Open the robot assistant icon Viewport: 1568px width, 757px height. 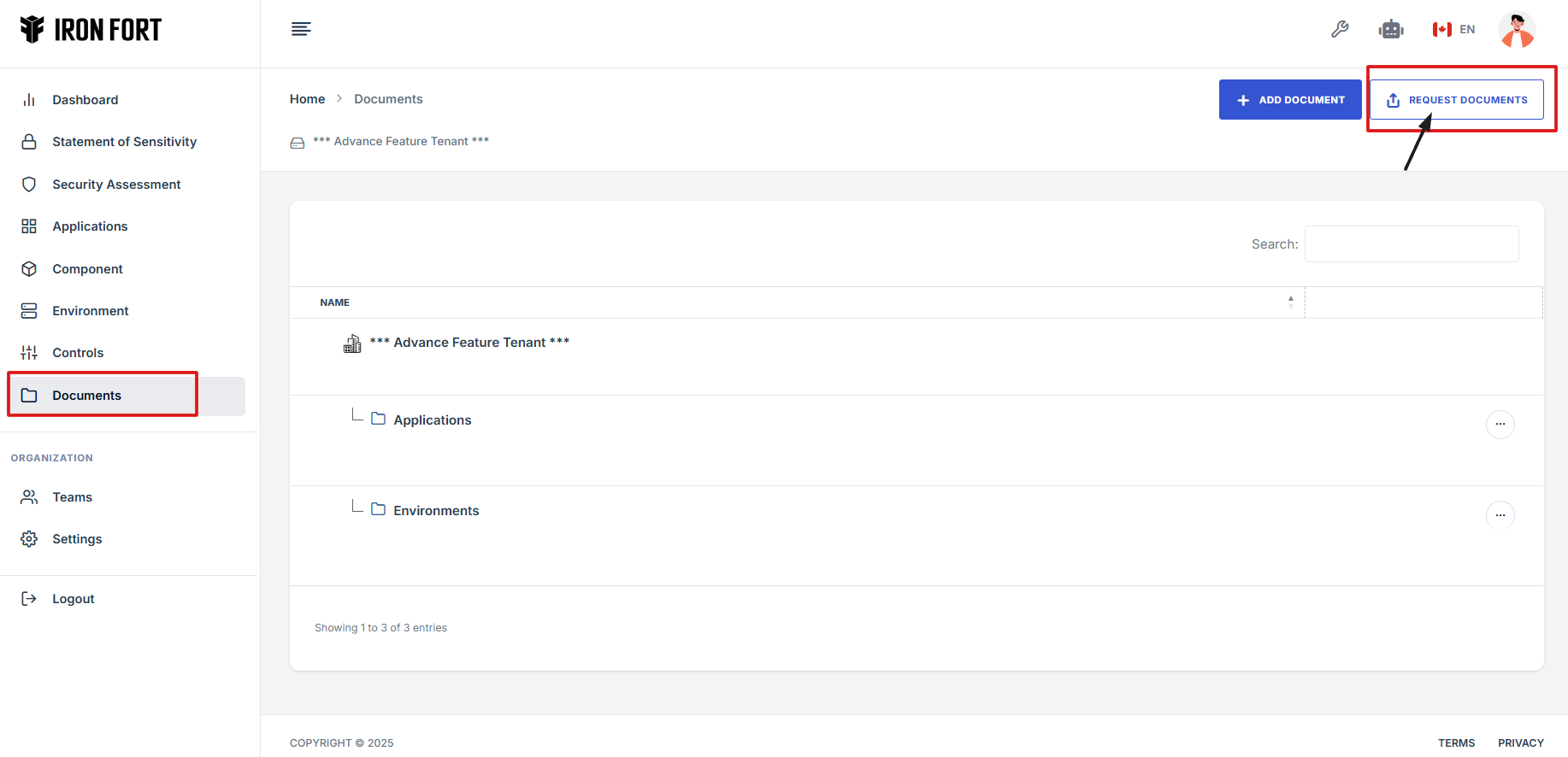point(1391,30)
